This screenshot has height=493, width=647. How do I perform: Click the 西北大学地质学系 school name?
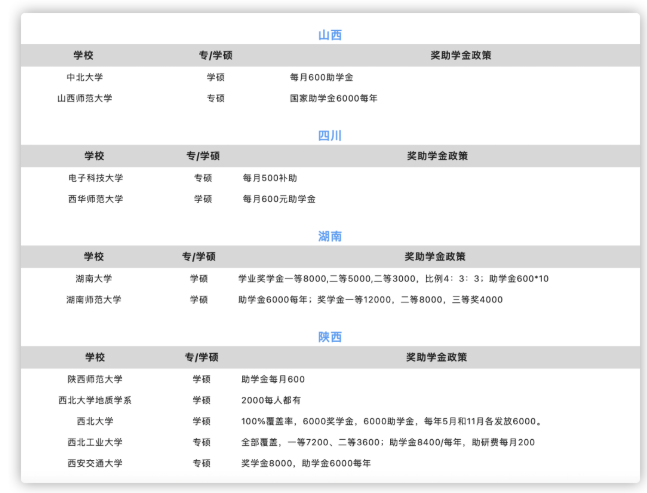tap(95, 400)
